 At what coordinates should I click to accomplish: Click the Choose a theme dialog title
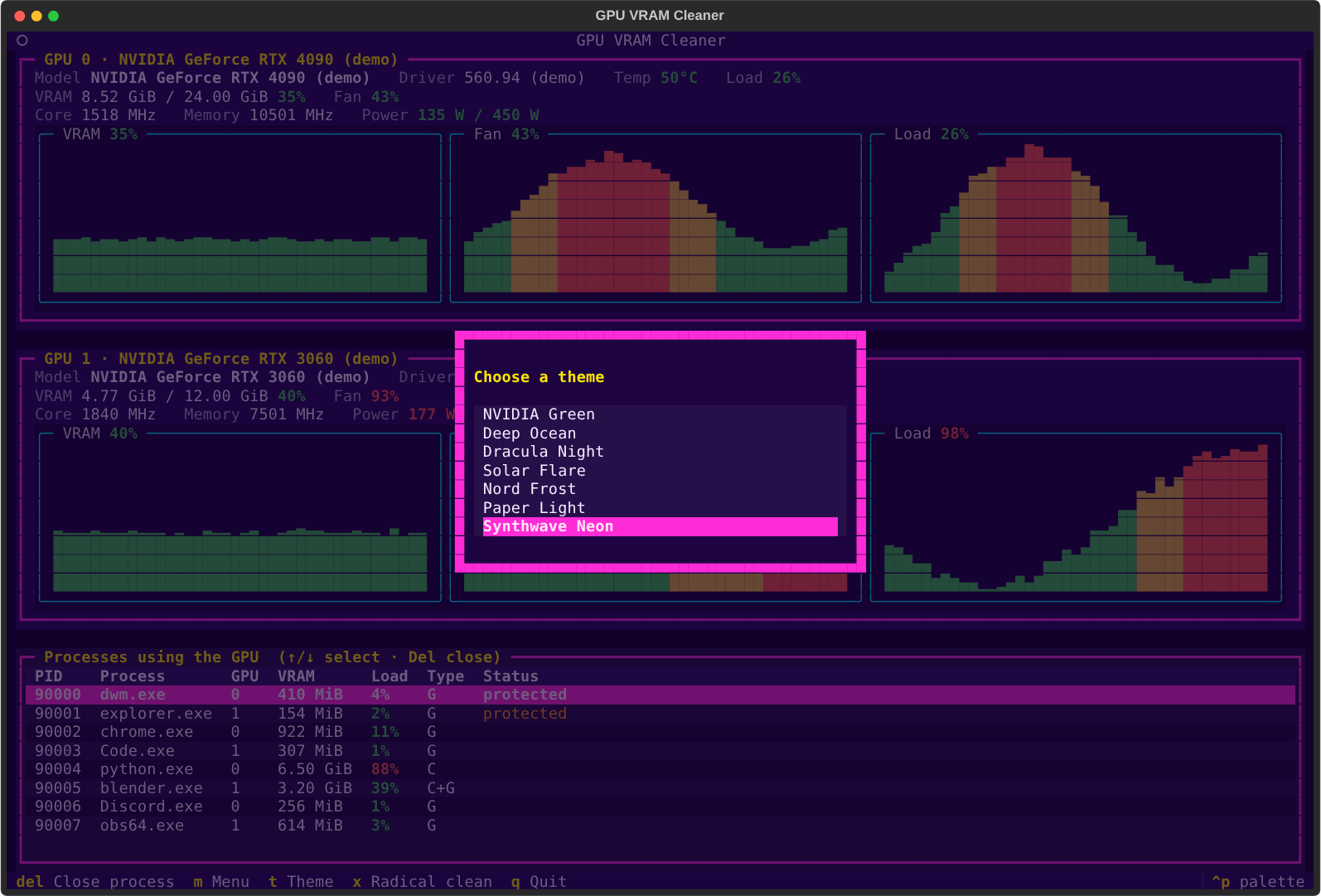(539, 377)
